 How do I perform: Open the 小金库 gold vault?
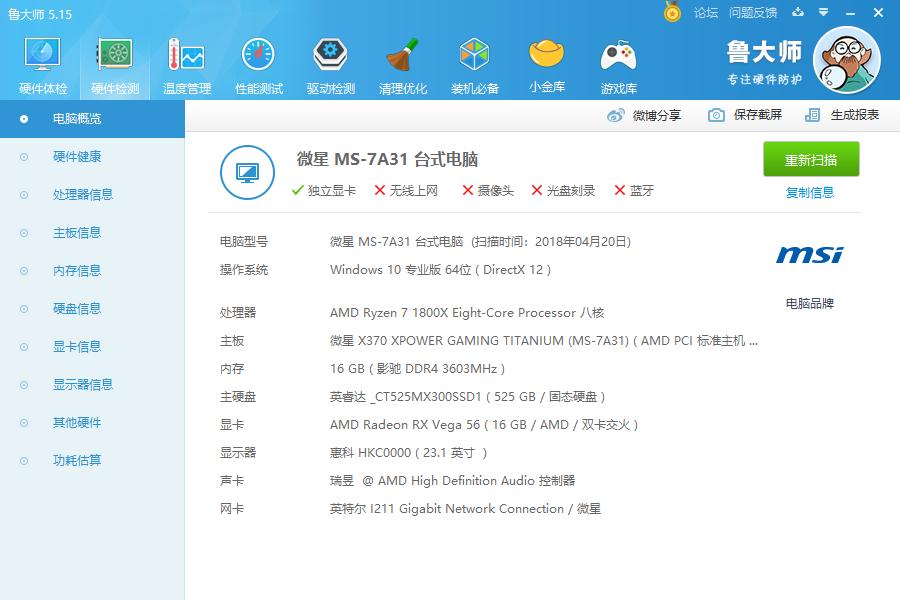(546, 62)
